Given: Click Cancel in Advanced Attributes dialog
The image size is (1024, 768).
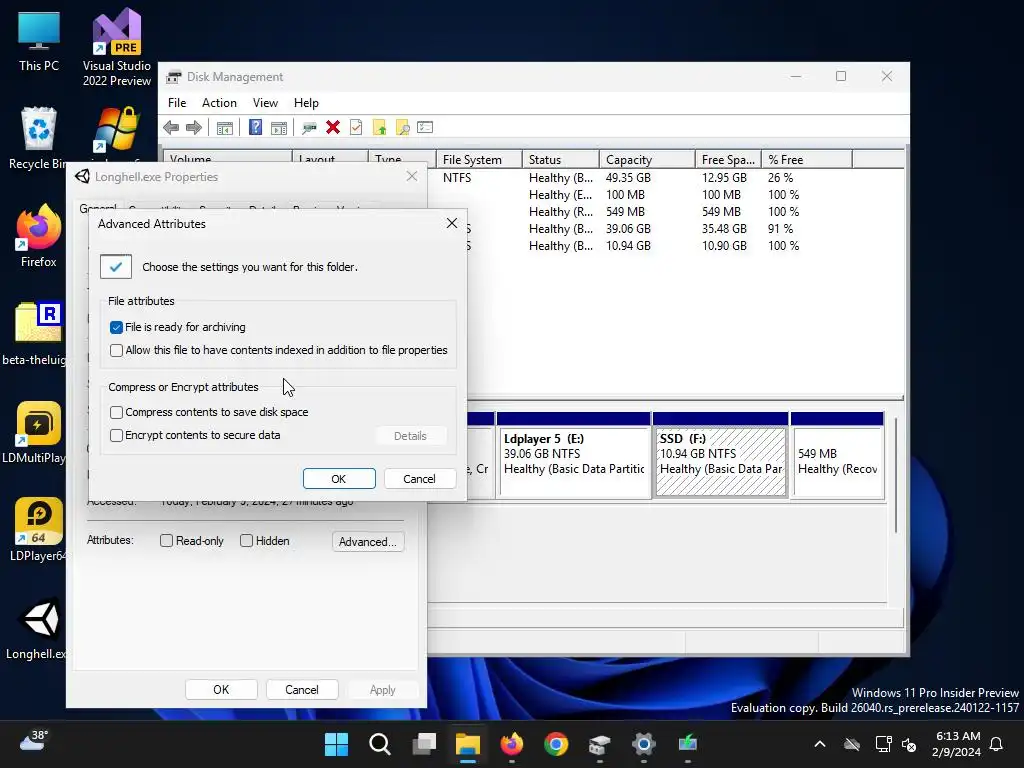Looking at the screenshot, I should pyautogui.click(x=419, y=479).
